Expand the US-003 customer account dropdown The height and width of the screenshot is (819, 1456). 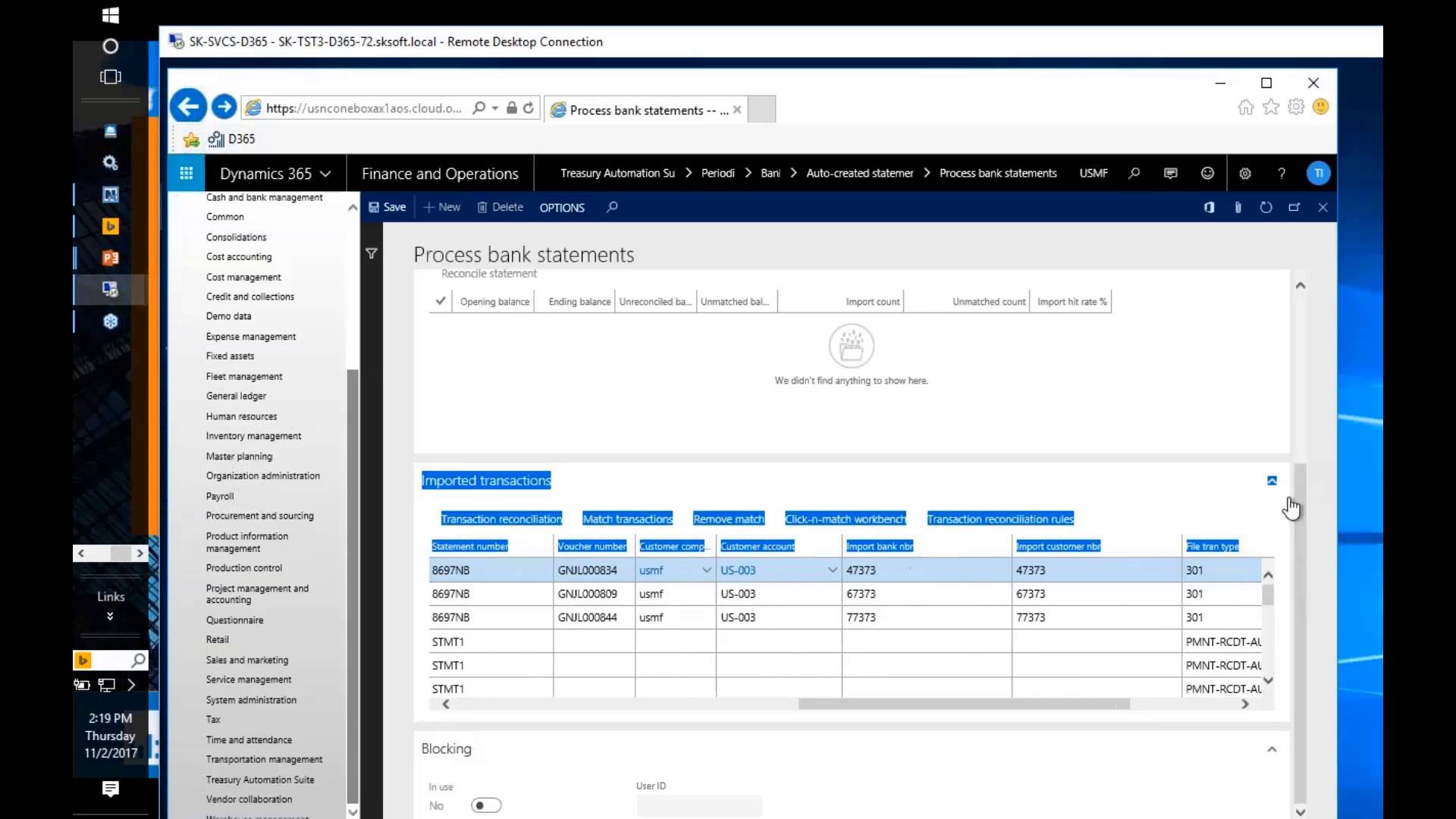click(x=832, y=570)
